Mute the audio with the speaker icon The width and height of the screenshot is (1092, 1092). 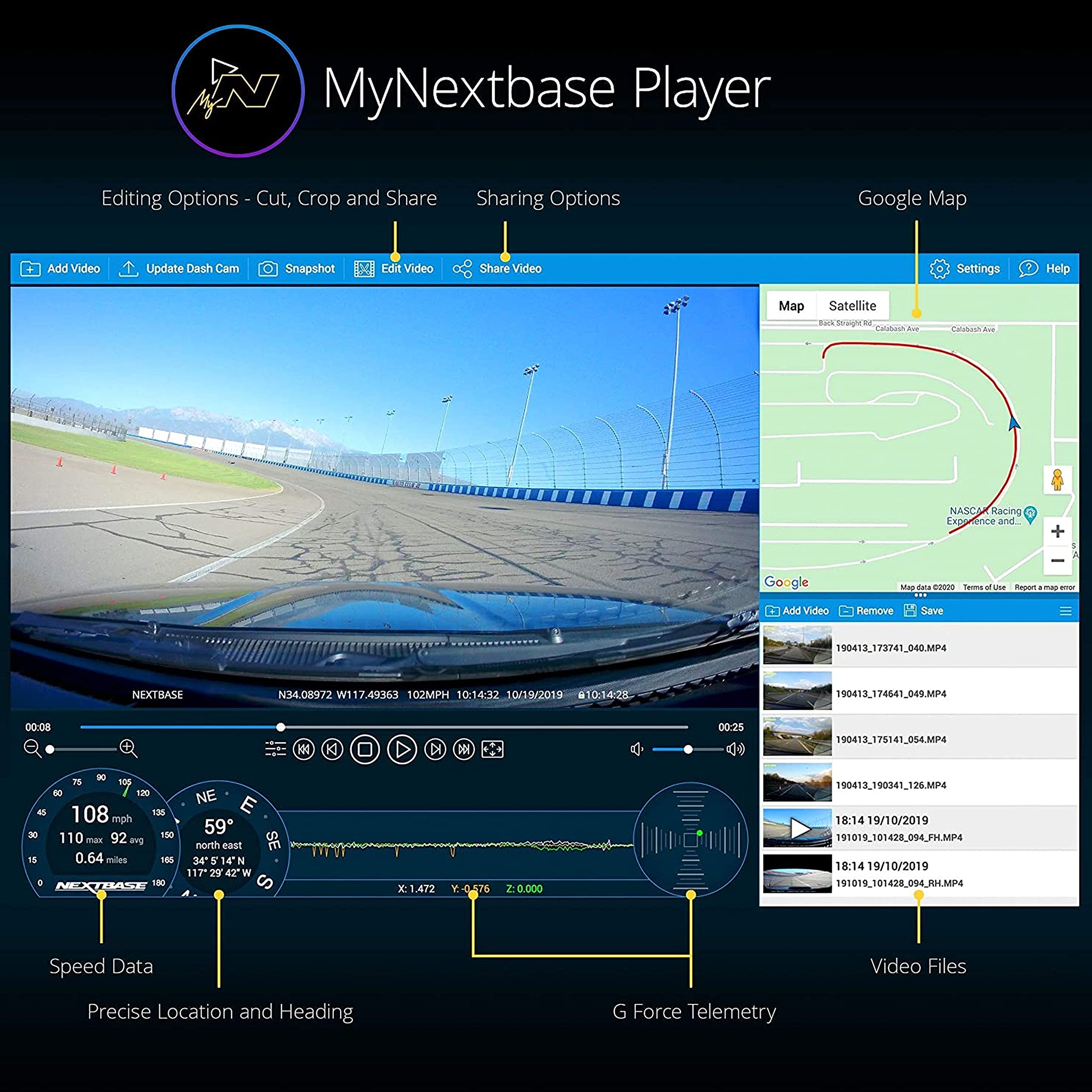tap(638, 749)
